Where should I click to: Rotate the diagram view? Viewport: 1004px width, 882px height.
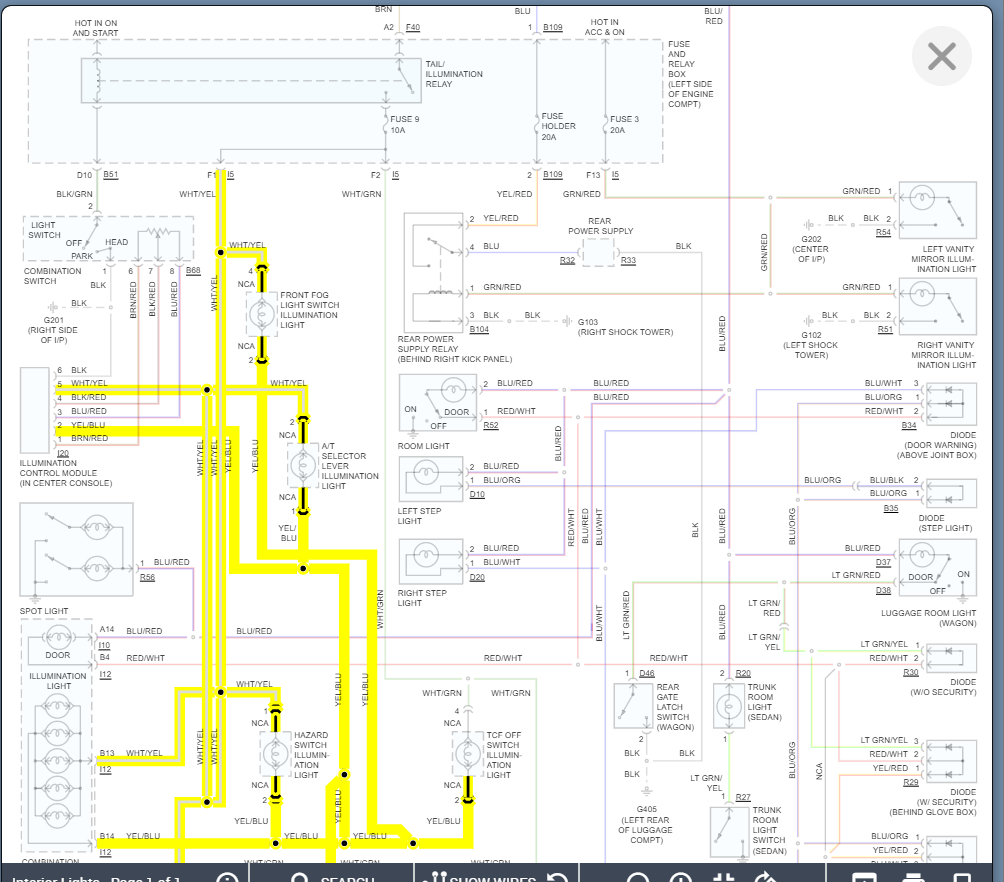765,878
